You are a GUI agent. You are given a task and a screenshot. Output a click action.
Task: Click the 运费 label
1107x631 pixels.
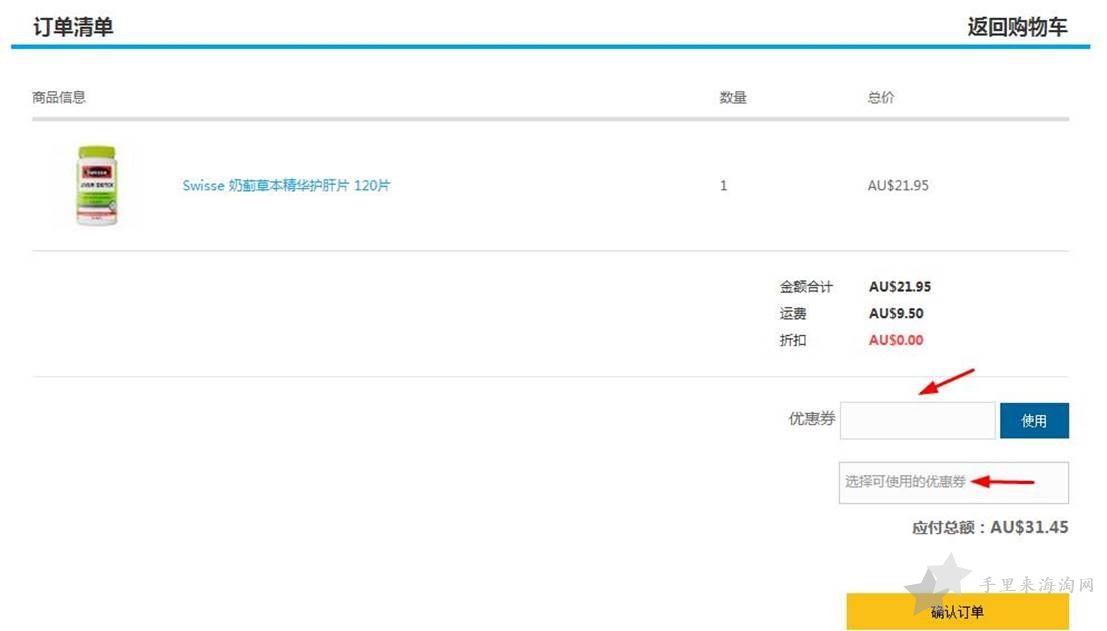coord(793,313)
